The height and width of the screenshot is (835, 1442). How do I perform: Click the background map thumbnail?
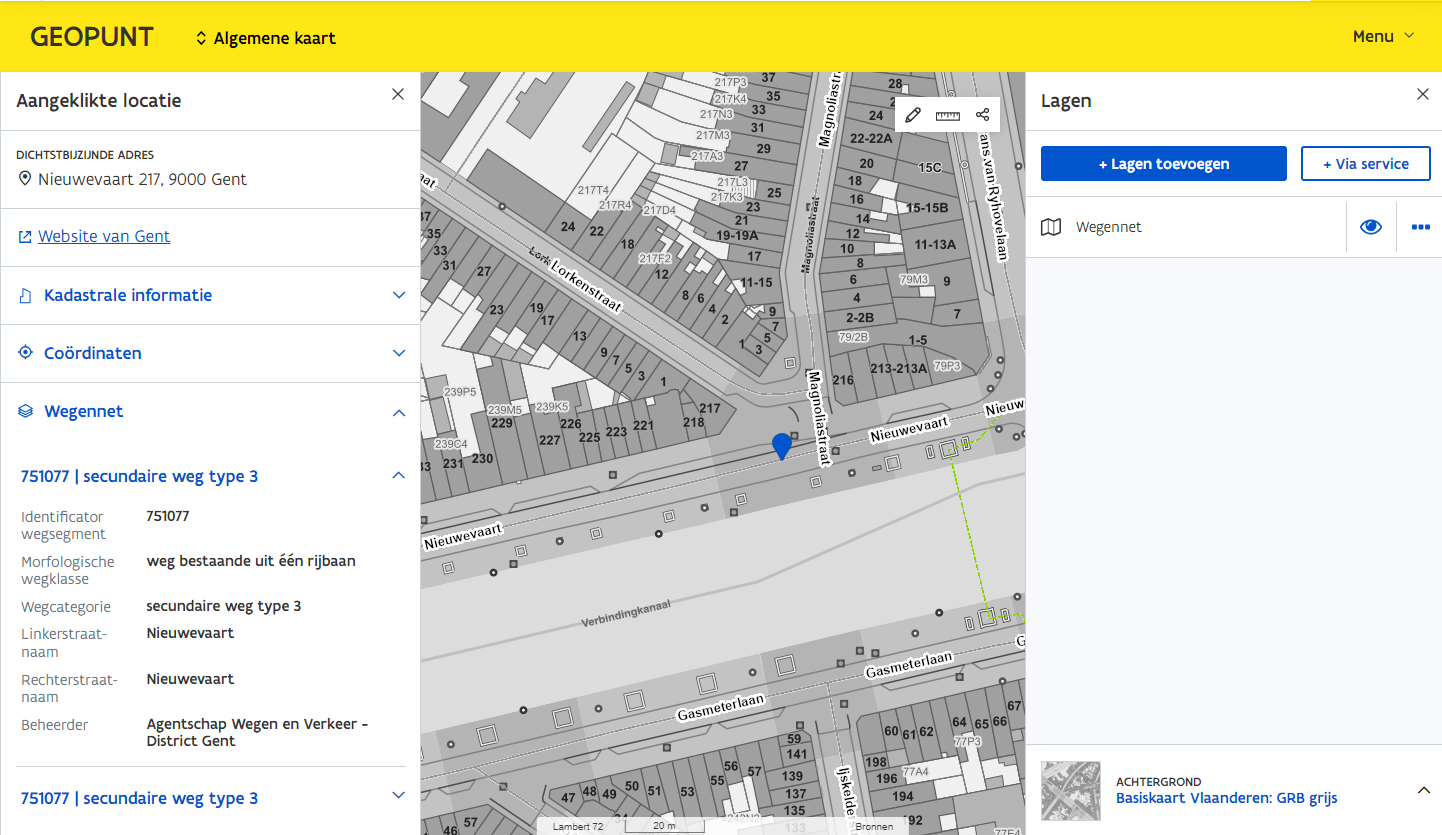(x=1070, y=790)
